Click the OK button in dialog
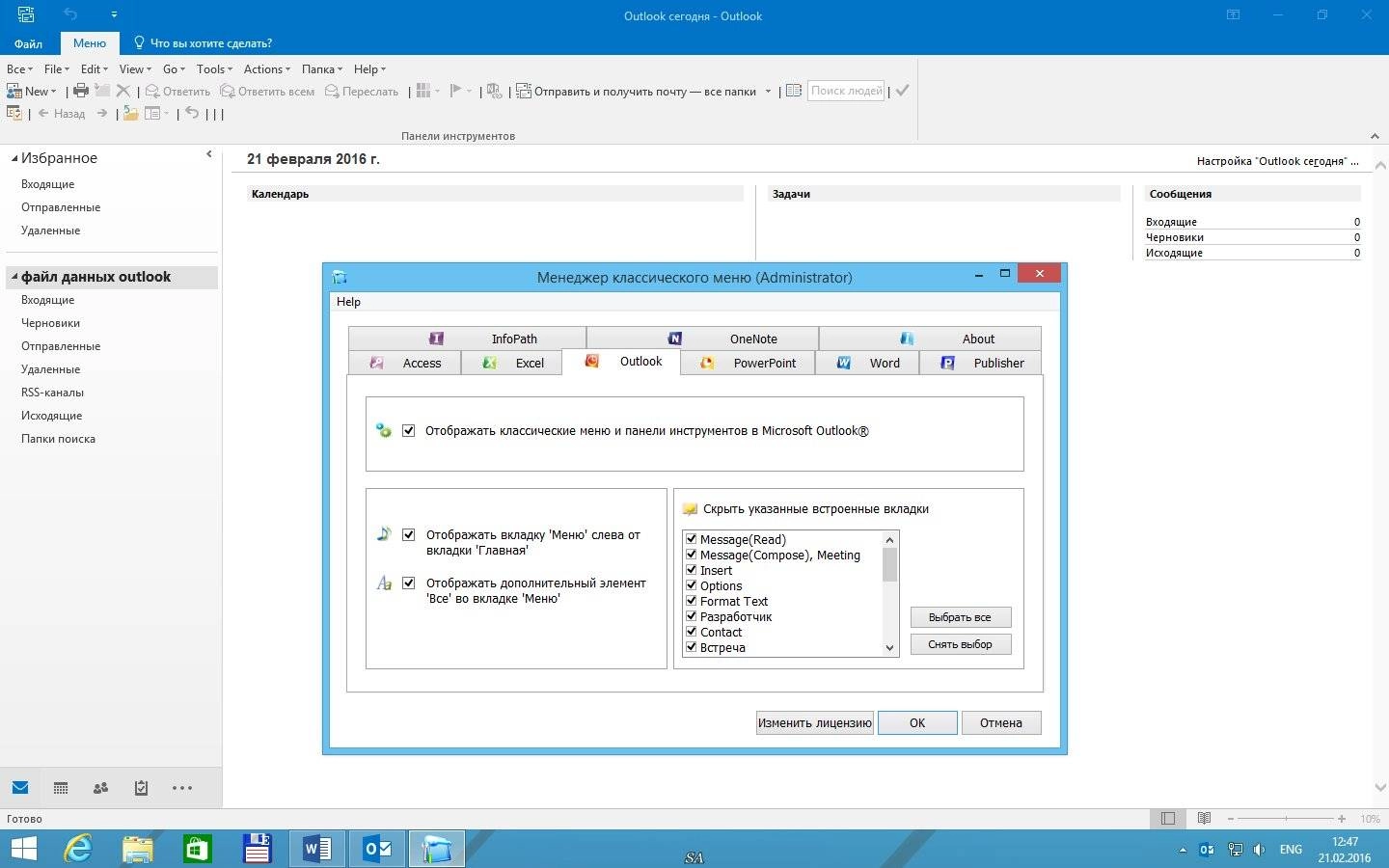The width and height of the screenshot is (1389, 868). [x=917, y=722]
